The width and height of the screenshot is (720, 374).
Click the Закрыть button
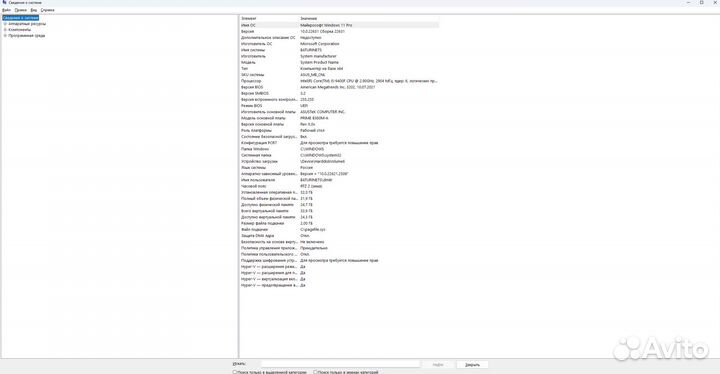pos(472,364)
